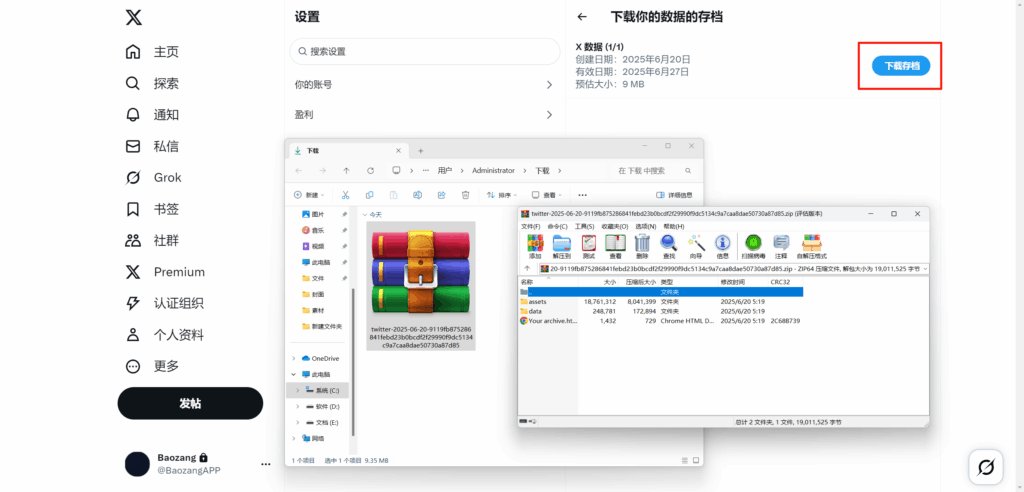Click the WinRAR 扫描病毒 (Scan virus) icon
Screen dimensions: 1024x492
754,243
